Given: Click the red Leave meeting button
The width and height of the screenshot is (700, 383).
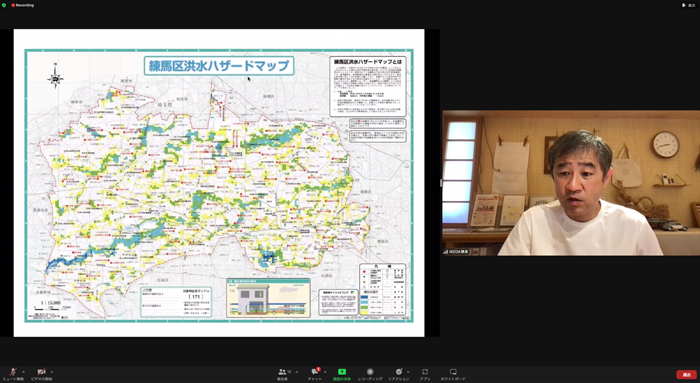Looking at the screenshot, I should [686, 375].
